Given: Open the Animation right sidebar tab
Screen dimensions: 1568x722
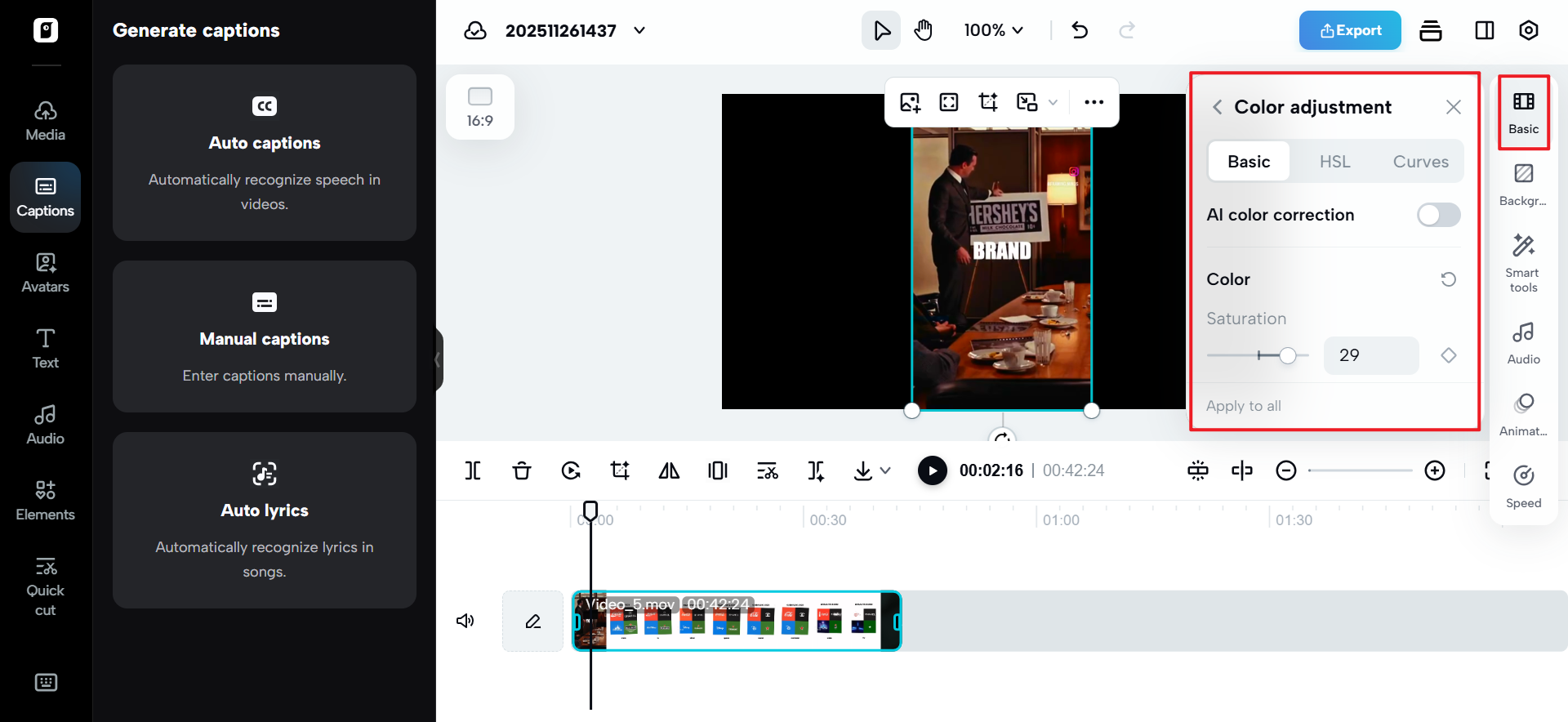Looking at the screenshot, I should coord(1524,415).
